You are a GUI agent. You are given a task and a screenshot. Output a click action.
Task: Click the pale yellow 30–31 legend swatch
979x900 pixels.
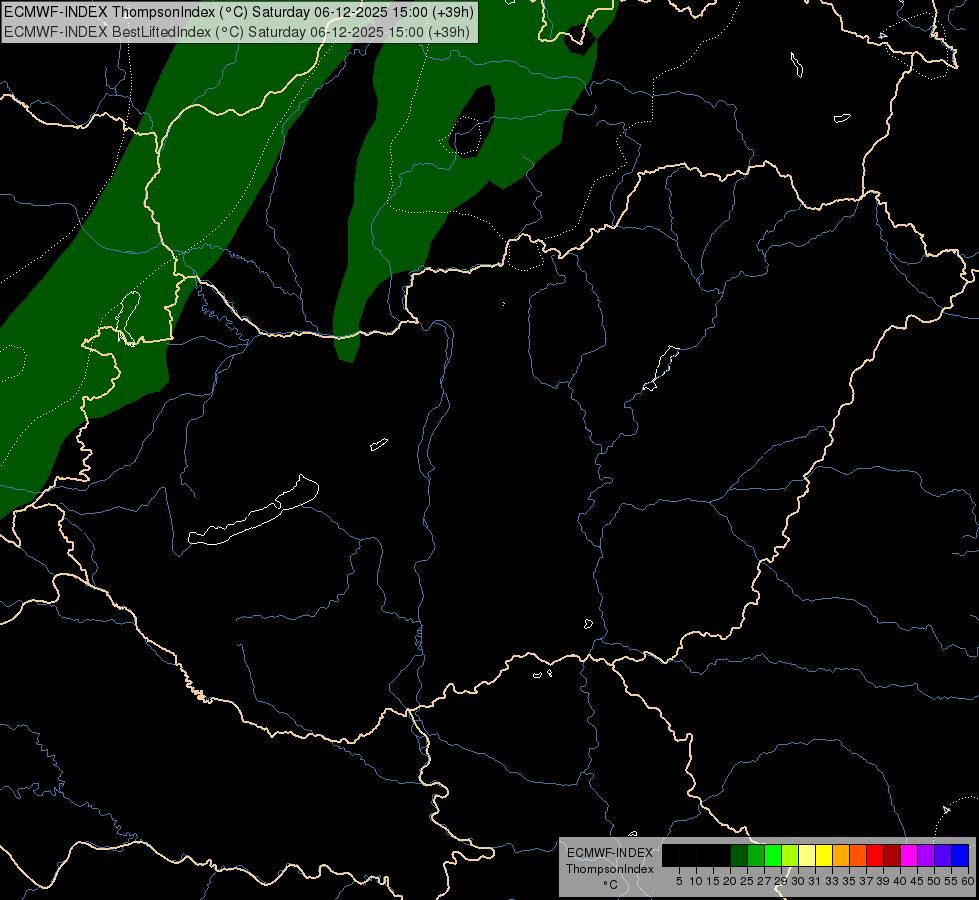coord(807,855)
